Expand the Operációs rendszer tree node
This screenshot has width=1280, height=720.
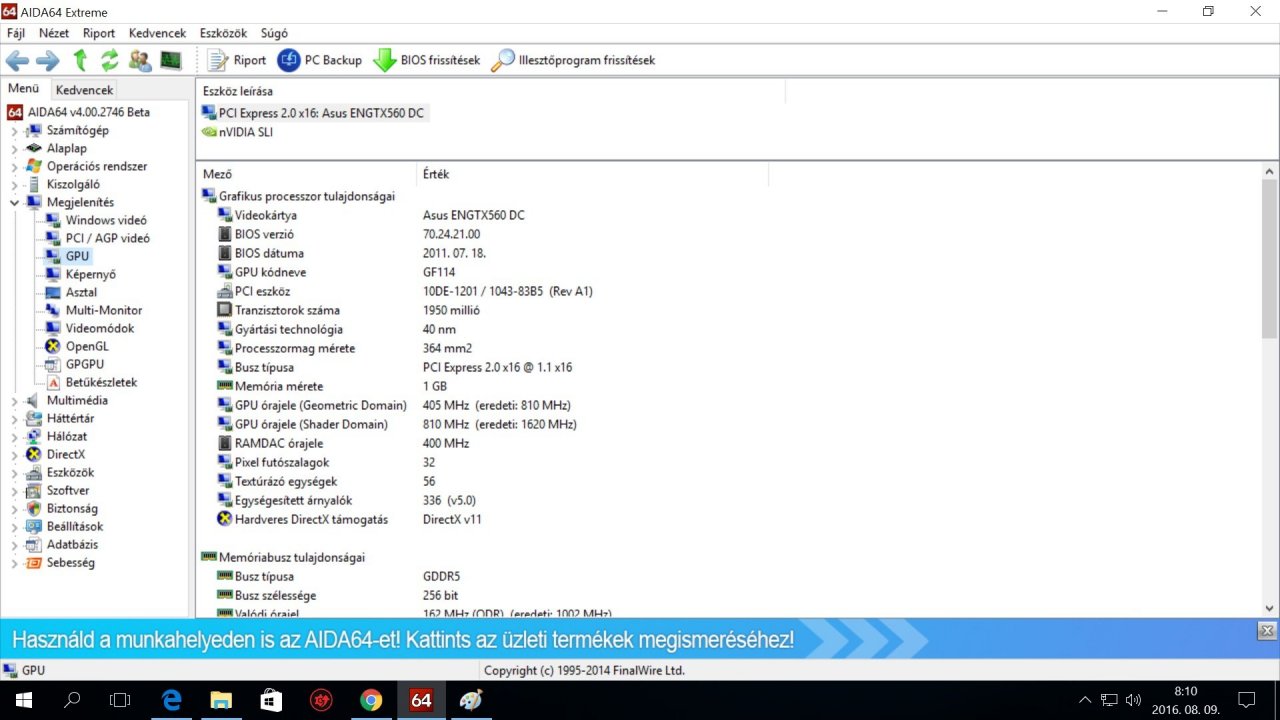click(14, 166)
